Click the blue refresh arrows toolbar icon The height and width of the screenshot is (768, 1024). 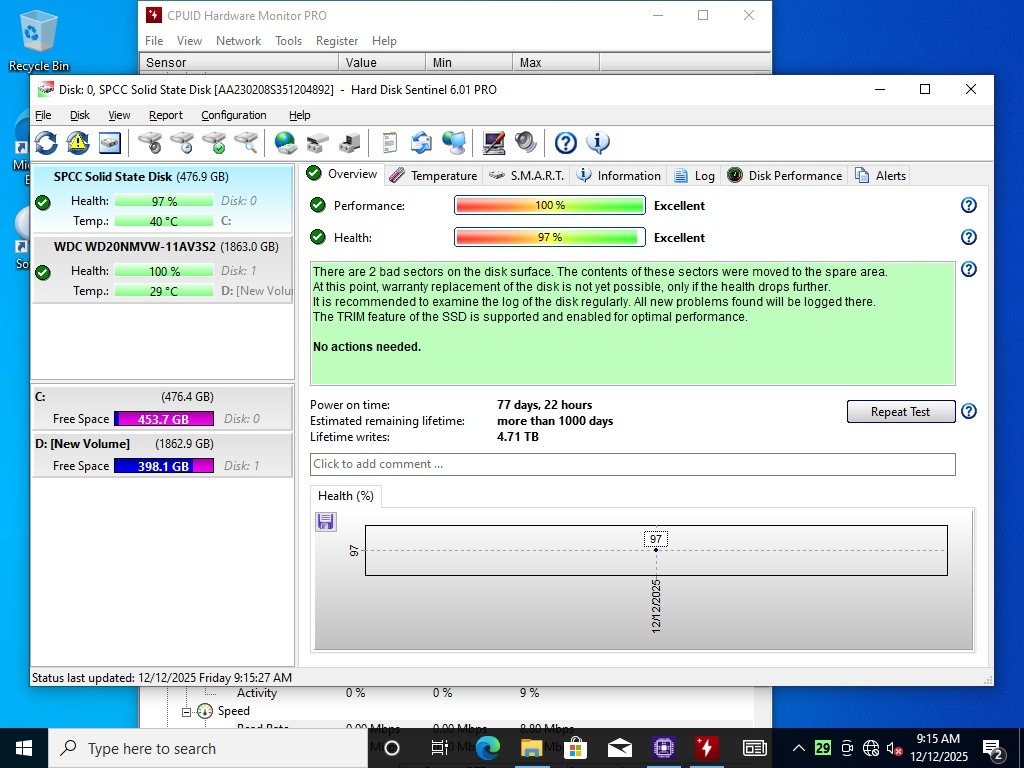(46, 143)
